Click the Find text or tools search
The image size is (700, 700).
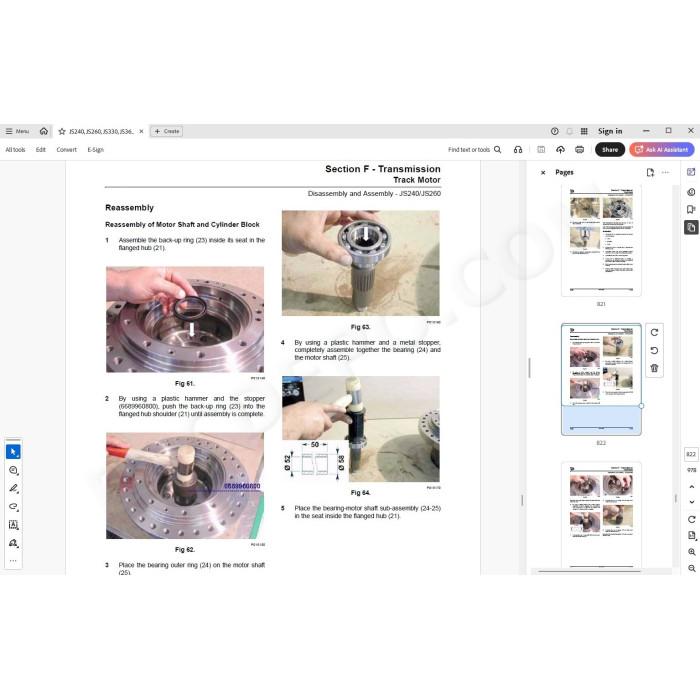pos(475,150)
